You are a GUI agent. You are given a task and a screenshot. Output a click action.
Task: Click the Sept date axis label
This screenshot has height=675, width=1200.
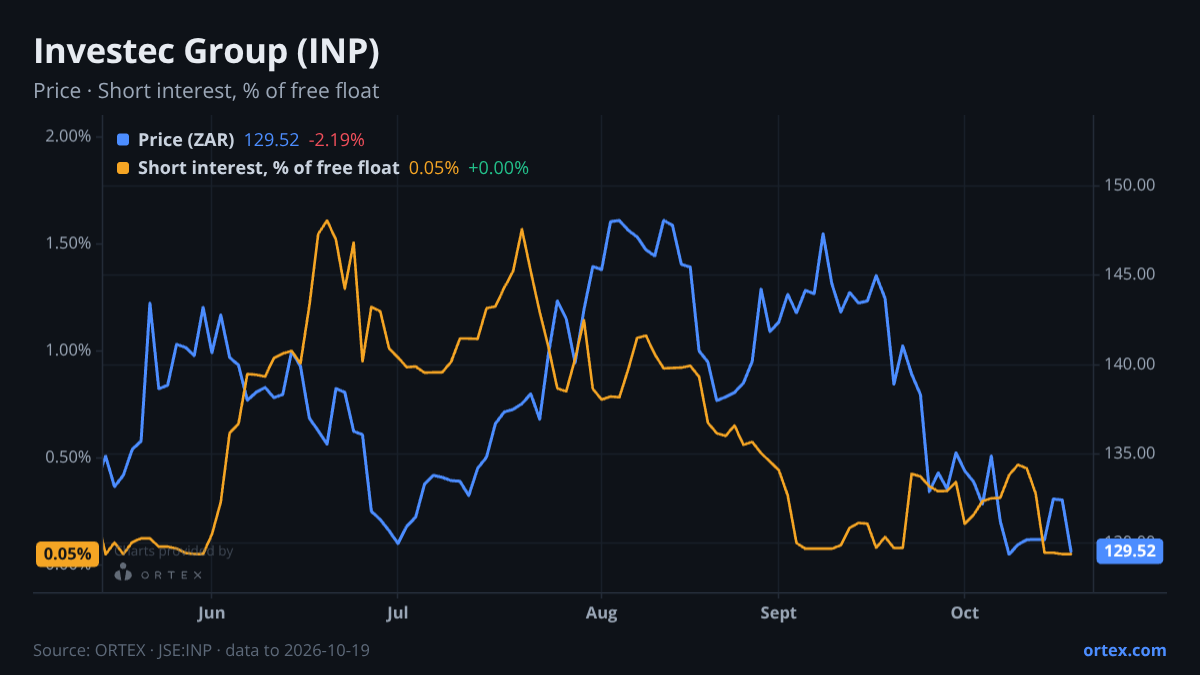[779, 613]
